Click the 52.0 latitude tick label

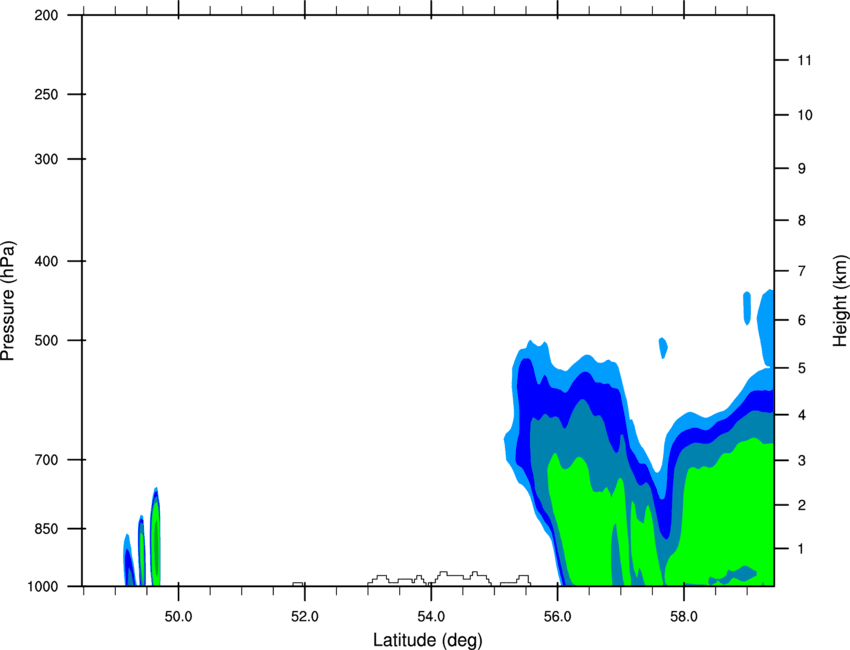[305, 617]
